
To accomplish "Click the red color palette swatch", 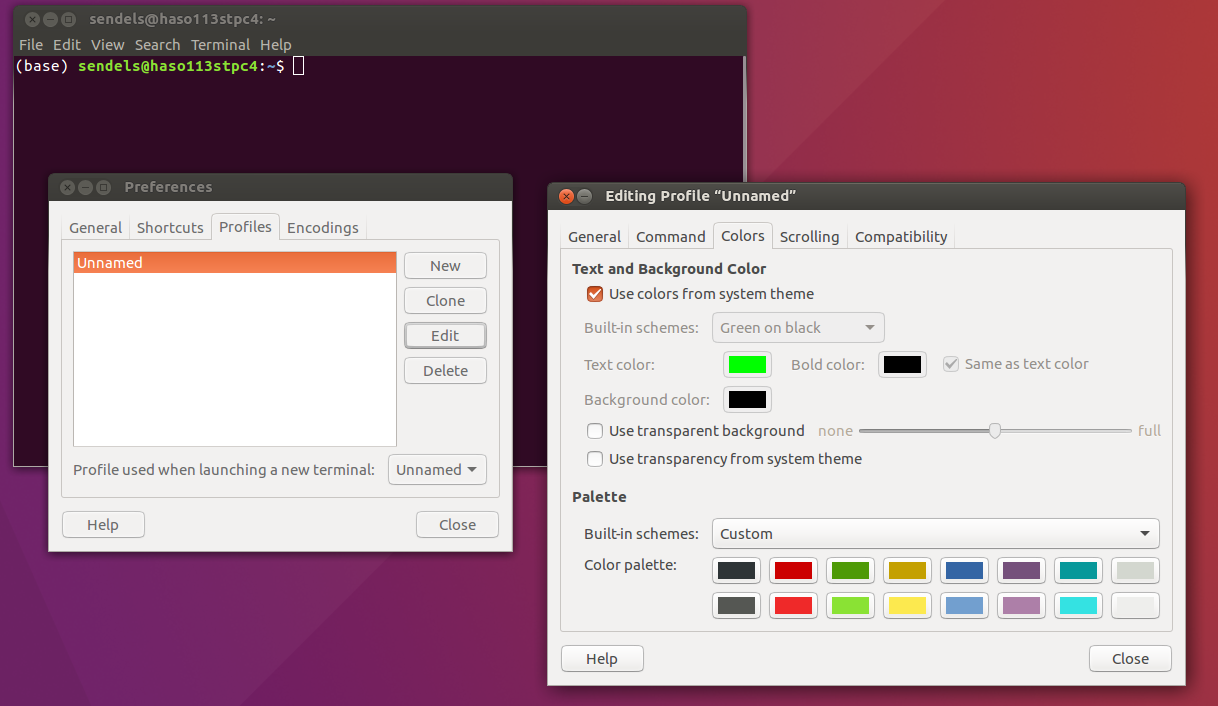I will [793, 571].
